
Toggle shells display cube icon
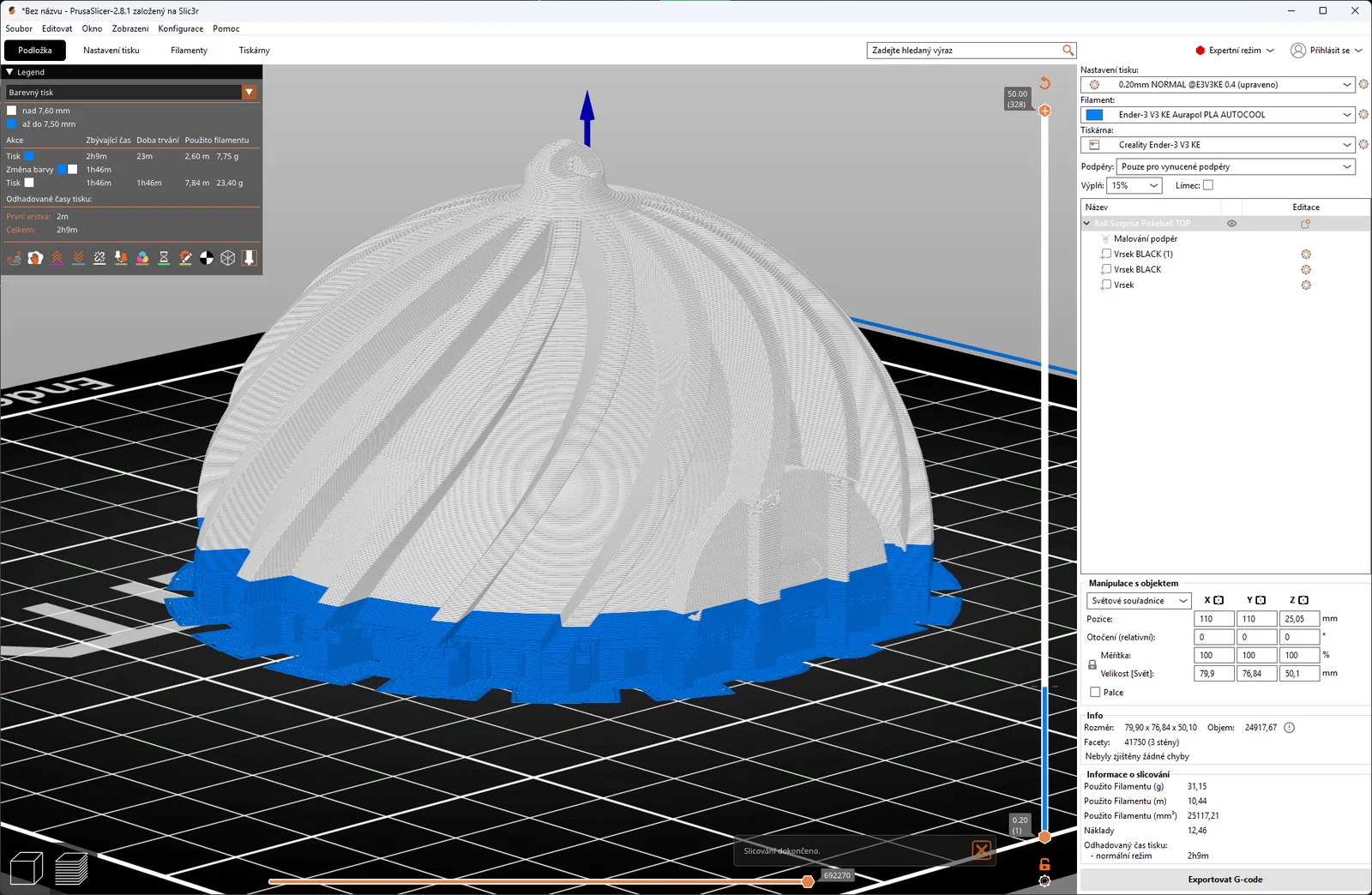click(x=228, y=258)
